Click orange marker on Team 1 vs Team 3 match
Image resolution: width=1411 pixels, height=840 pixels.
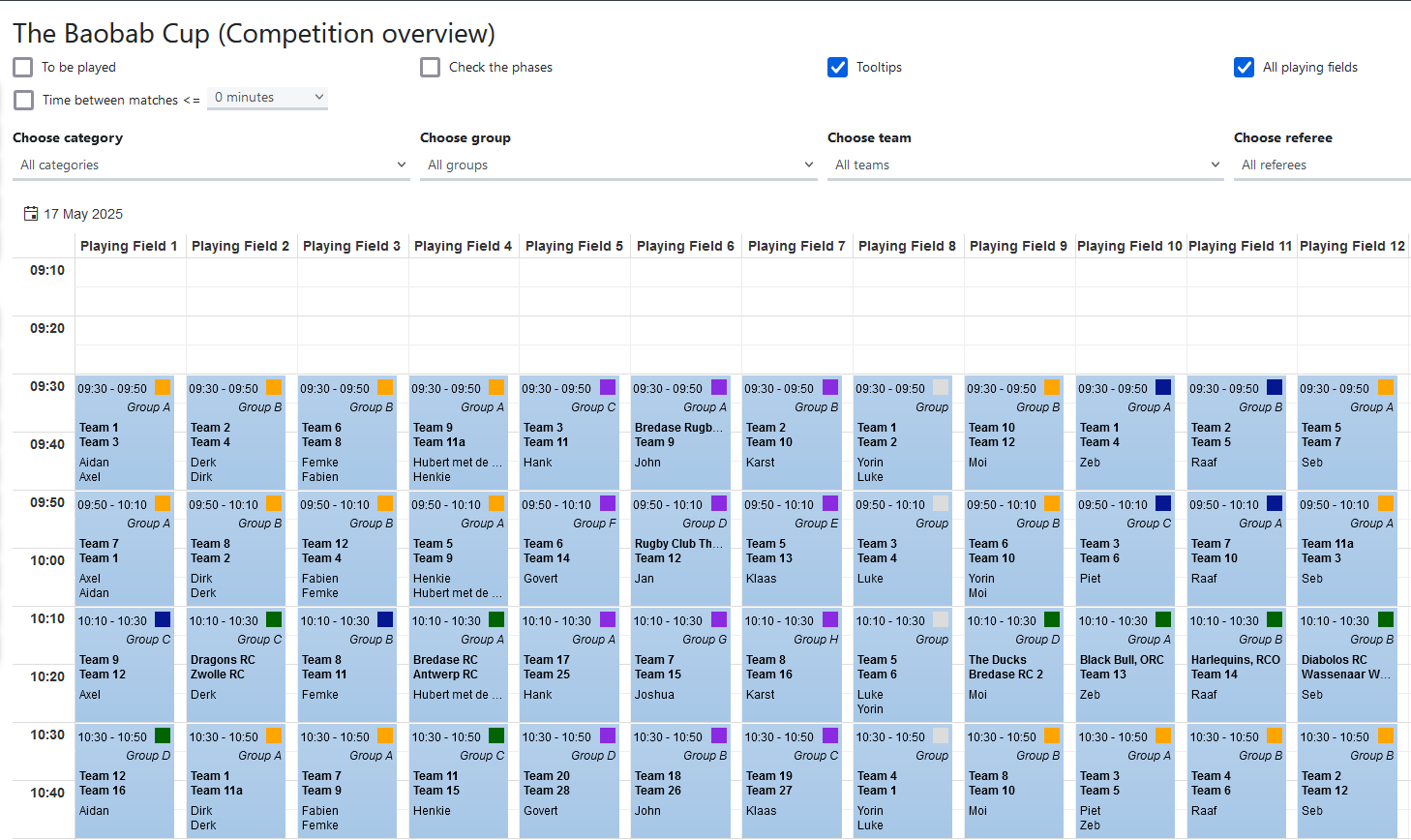click(x=163, y=387)
